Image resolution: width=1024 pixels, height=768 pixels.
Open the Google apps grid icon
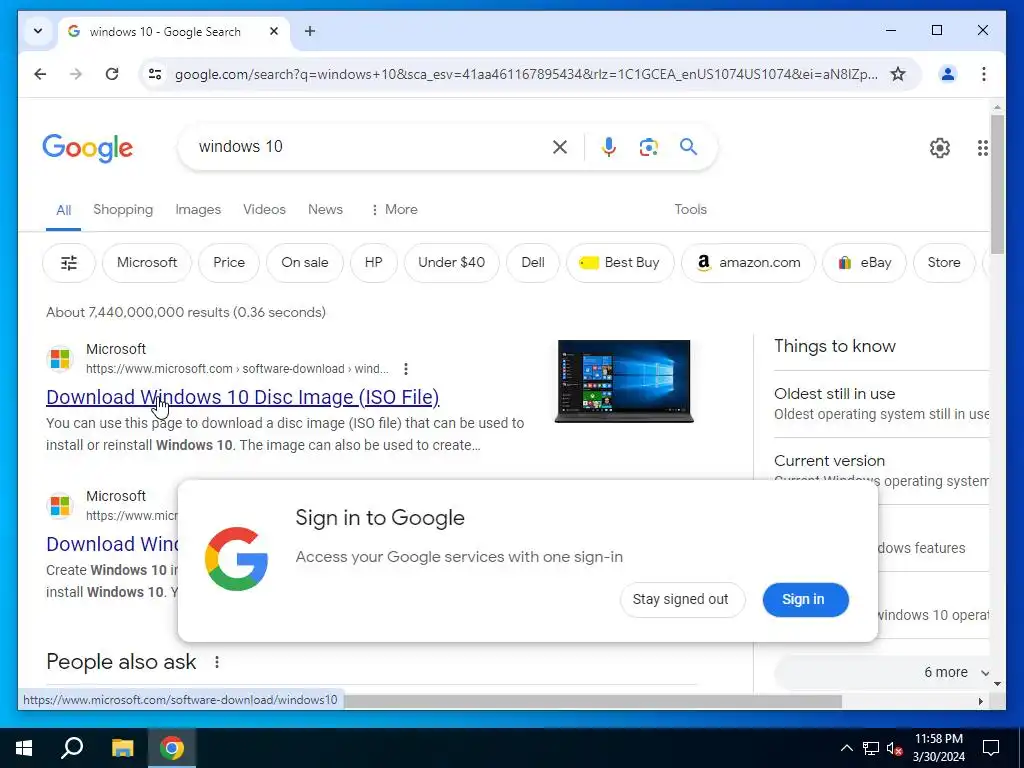click(x=982, y=148)
